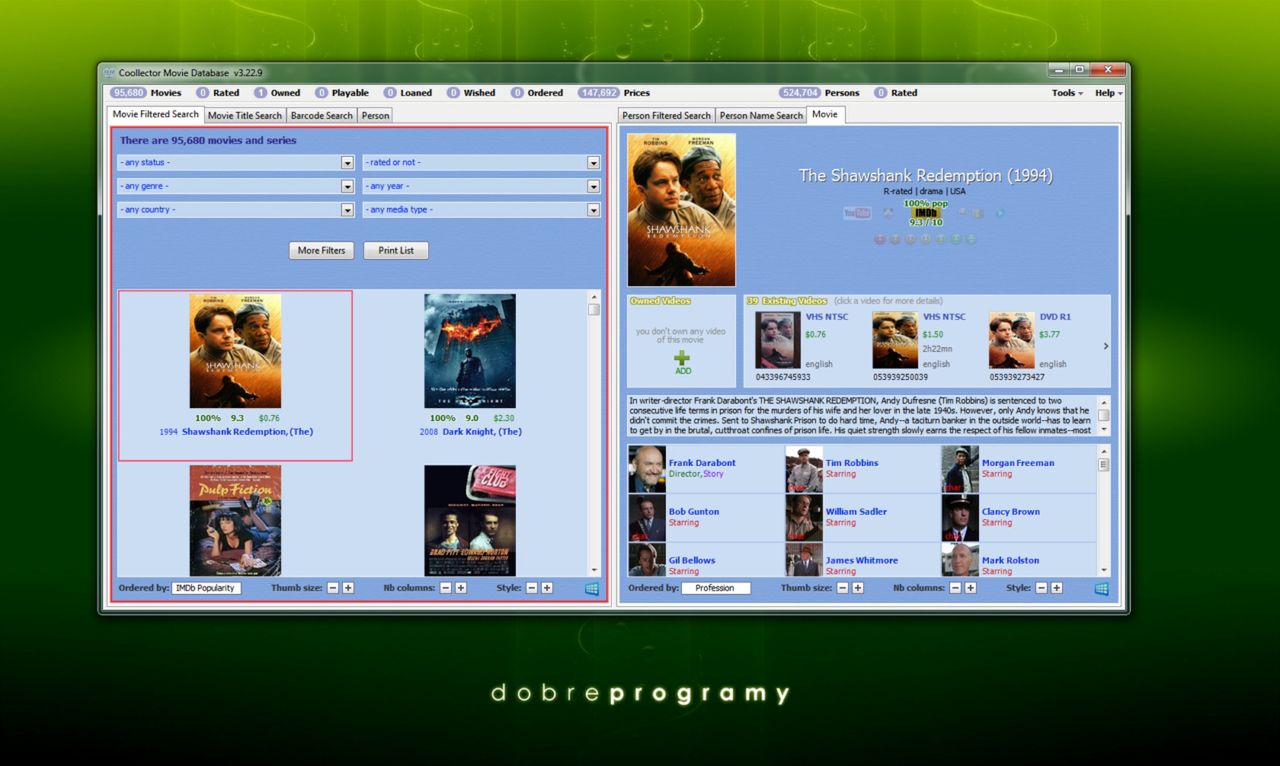Image resolution: width=1280 pixels, height=766 pixels.
Task: Change cast ordering from Profession
Action: (716, 588)
